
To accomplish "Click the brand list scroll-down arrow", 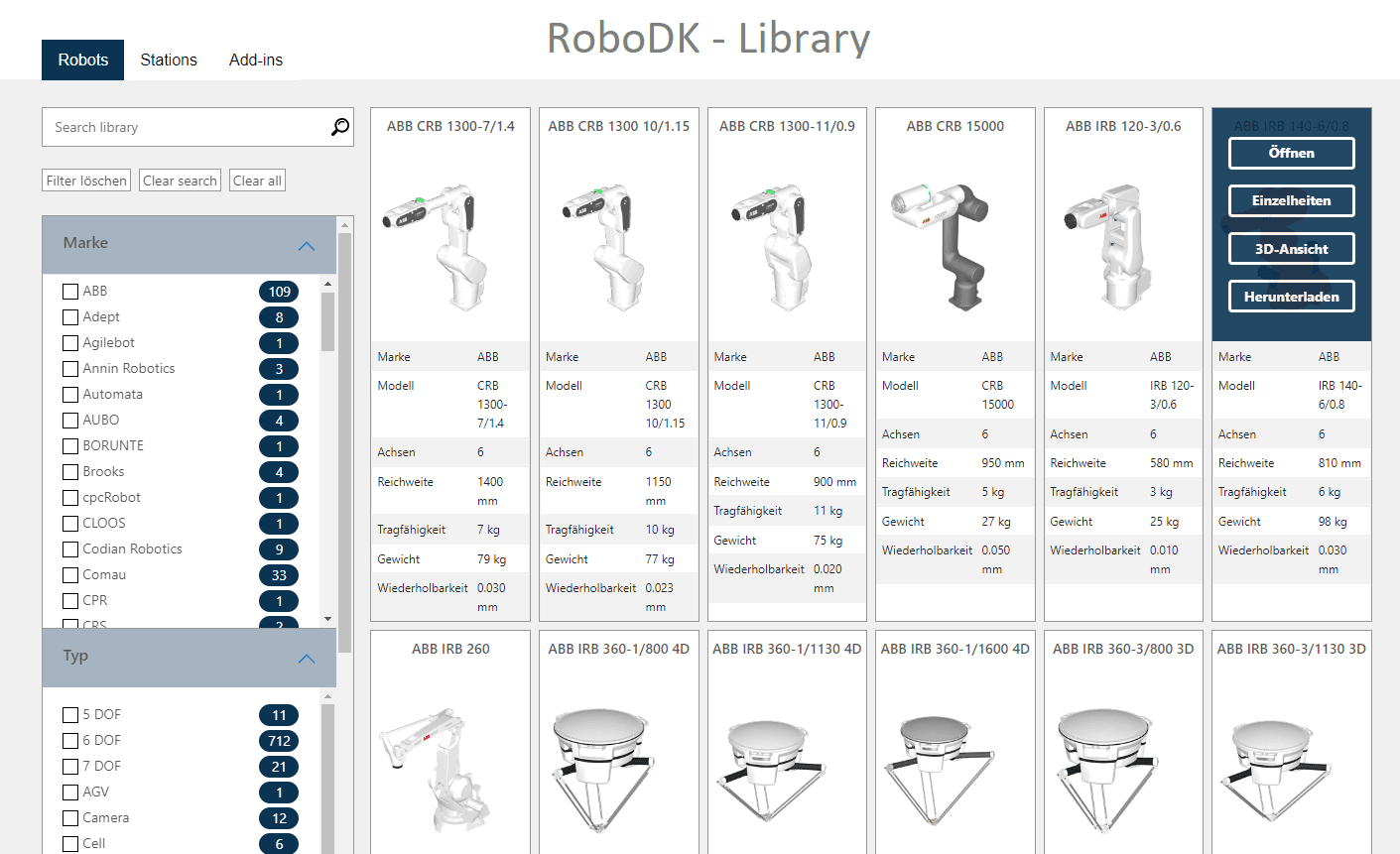I will (x=328, y=619).
